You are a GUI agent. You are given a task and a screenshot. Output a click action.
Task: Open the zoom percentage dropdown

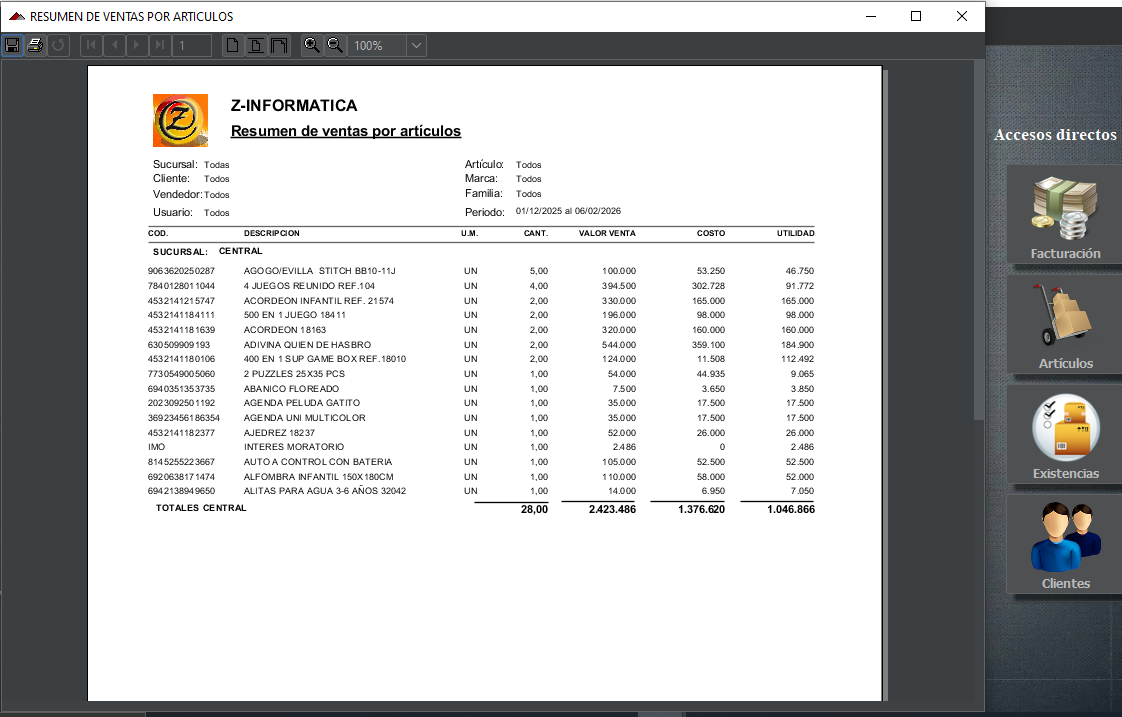(x=416, y=44)
